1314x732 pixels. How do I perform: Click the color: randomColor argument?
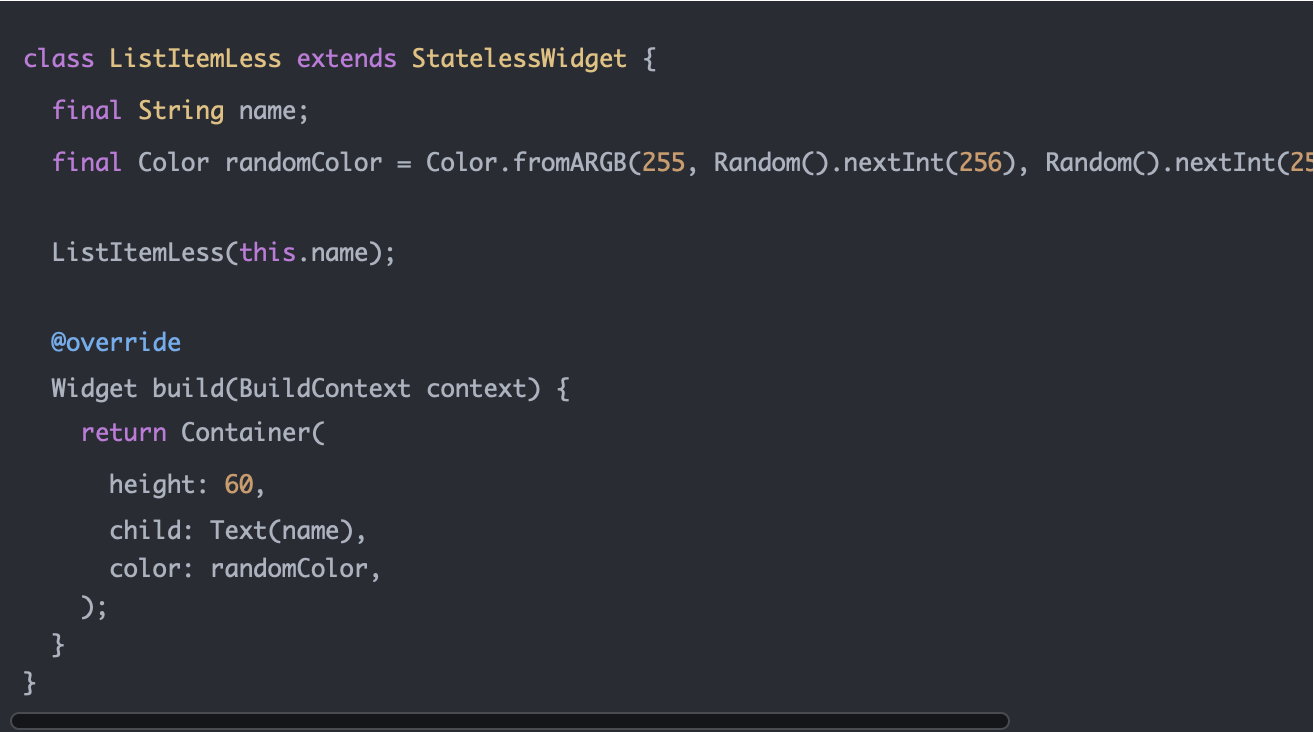(245, 570)
